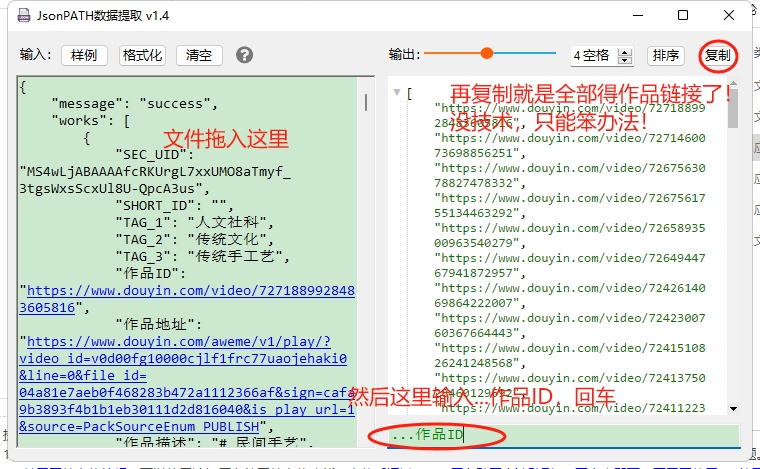Collapse the output array at the opening bracket
Image resolution: width=760 pixels, height=469 pixels.
pyautogui.click(x=397, y=93)
